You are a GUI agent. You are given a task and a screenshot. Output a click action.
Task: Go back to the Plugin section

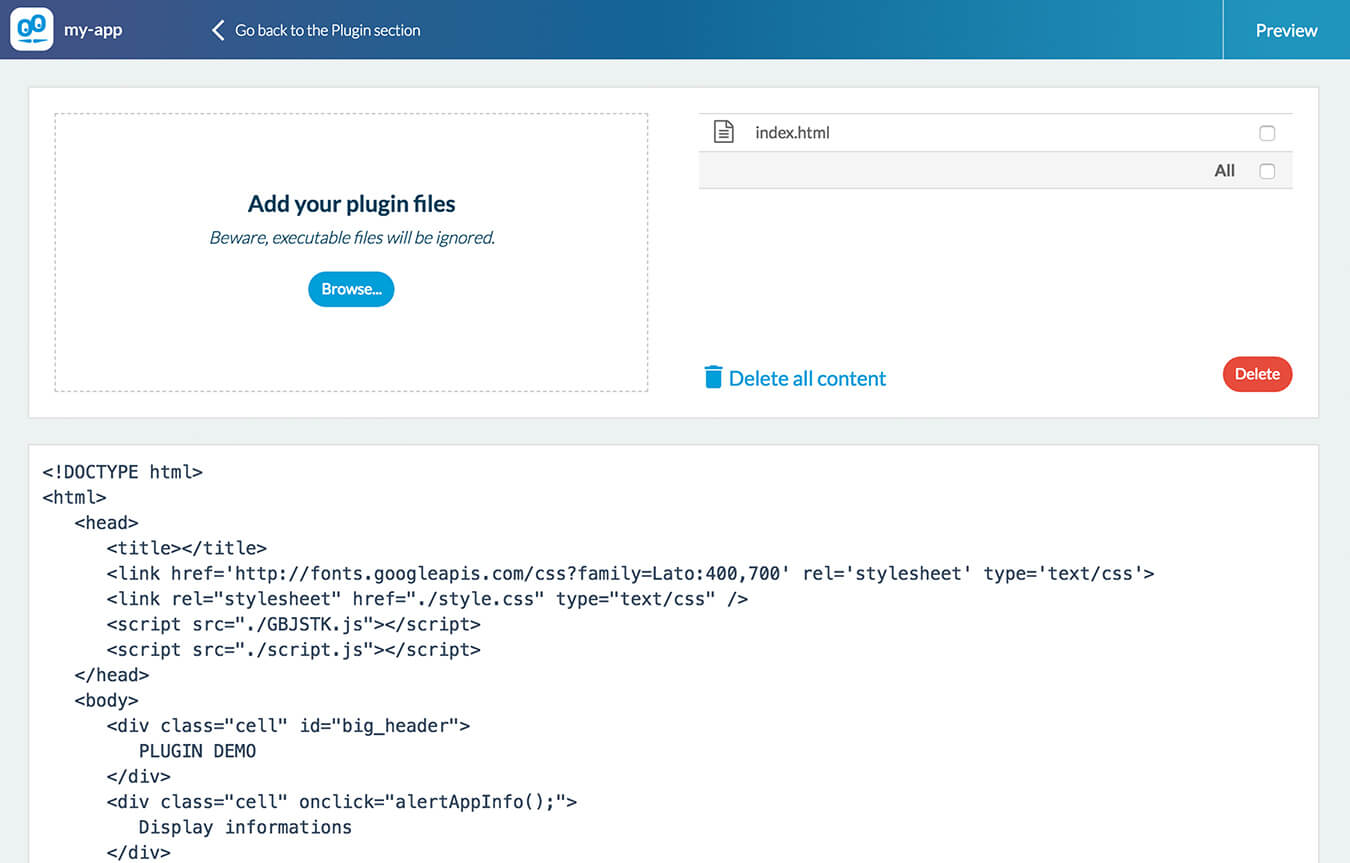point(327,30)
